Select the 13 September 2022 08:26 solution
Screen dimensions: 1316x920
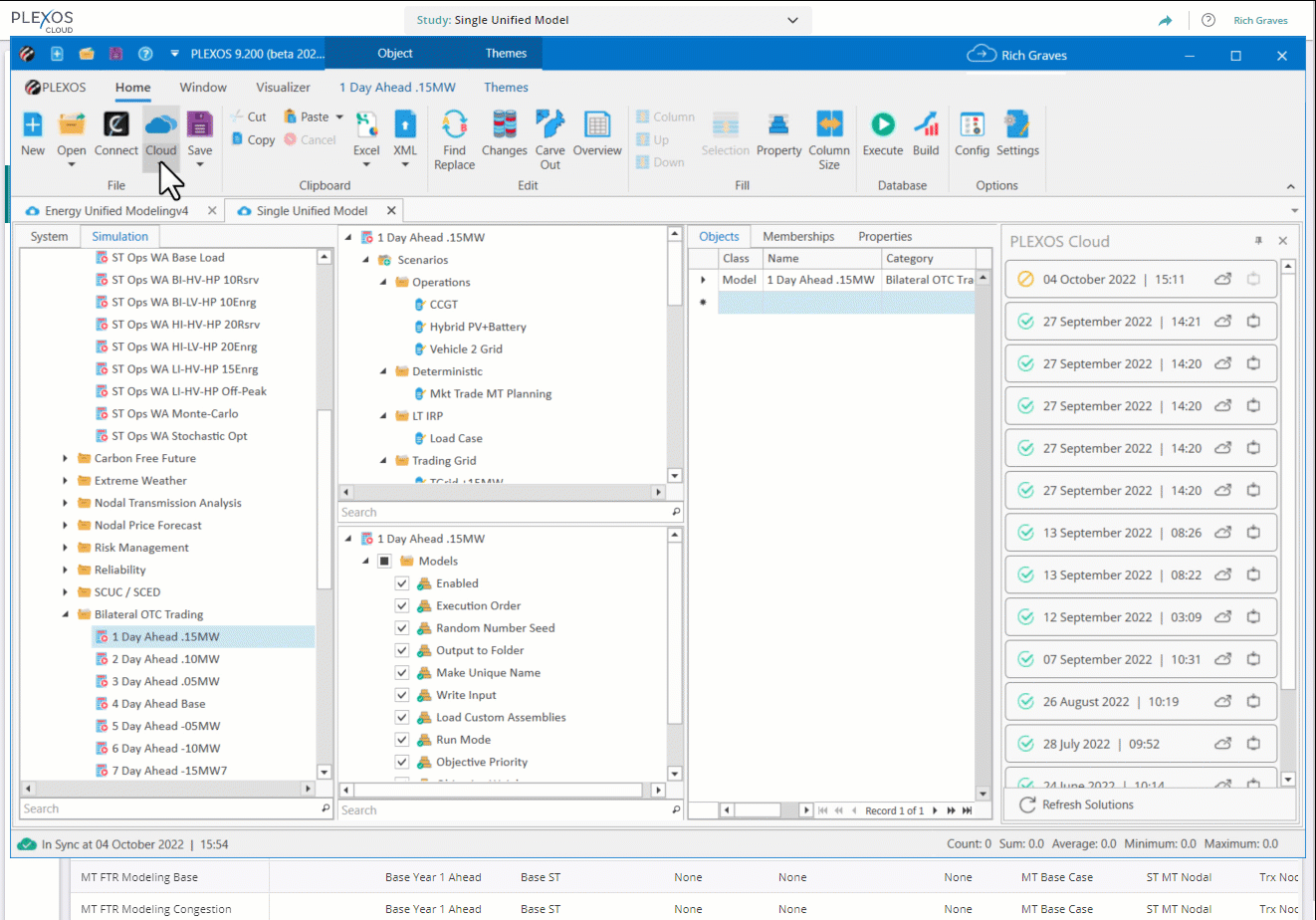point(1140,533)
